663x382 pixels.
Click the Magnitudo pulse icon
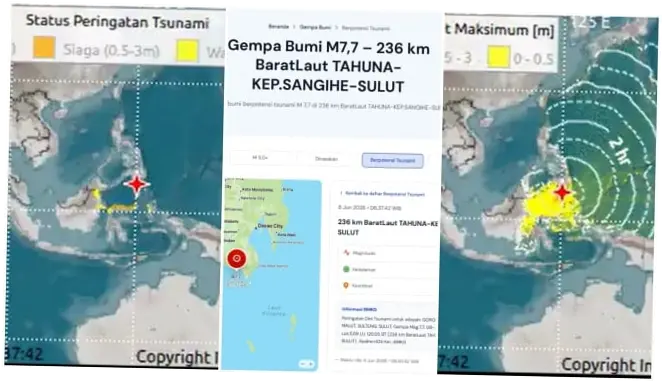(346, 253)
